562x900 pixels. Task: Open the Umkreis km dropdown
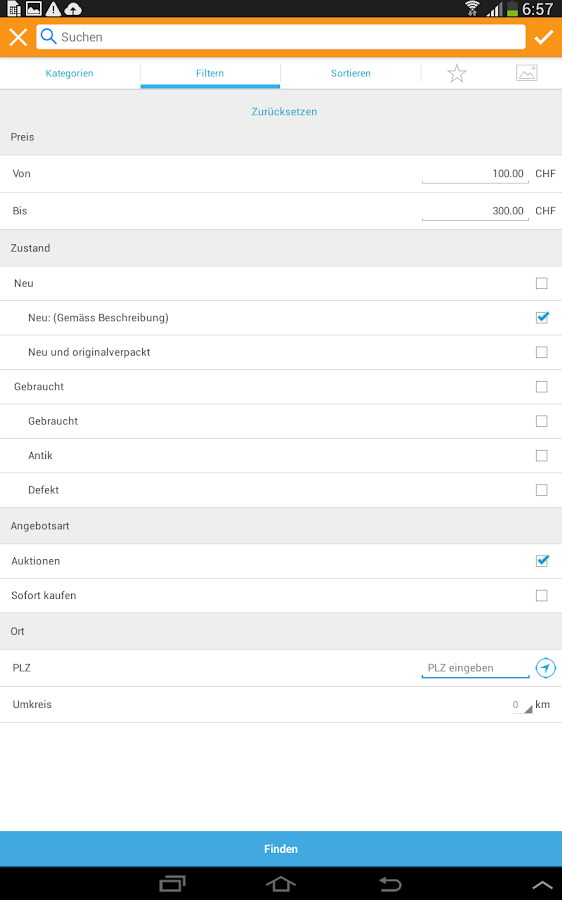pos(522,705)
